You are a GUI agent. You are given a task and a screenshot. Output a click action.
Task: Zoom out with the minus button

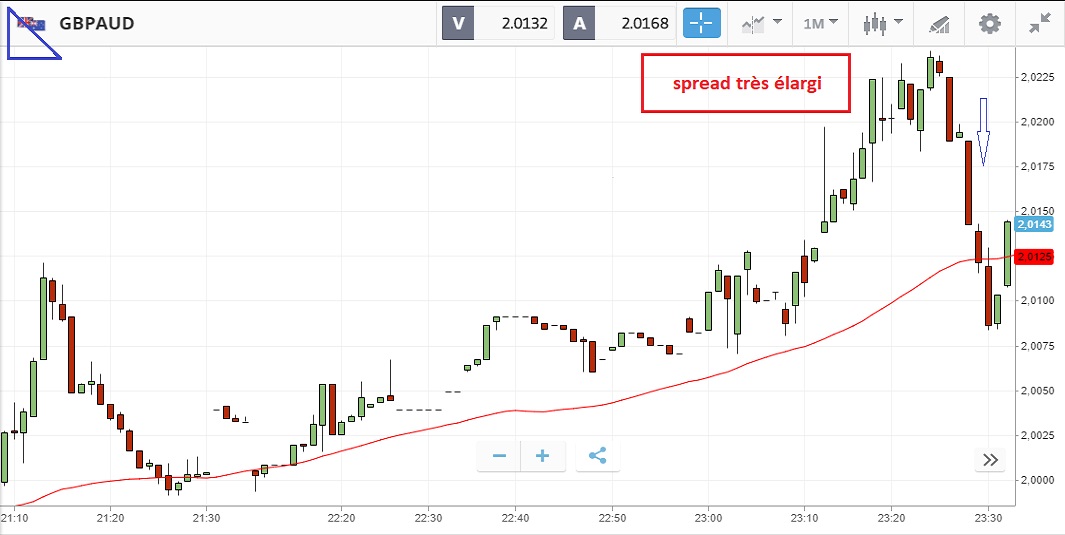click(499, 456)
